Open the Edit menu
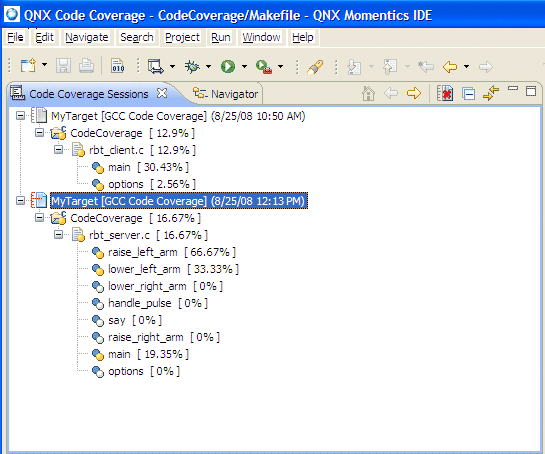The width and height of the screenshot is (545, 454). [44, 37]
